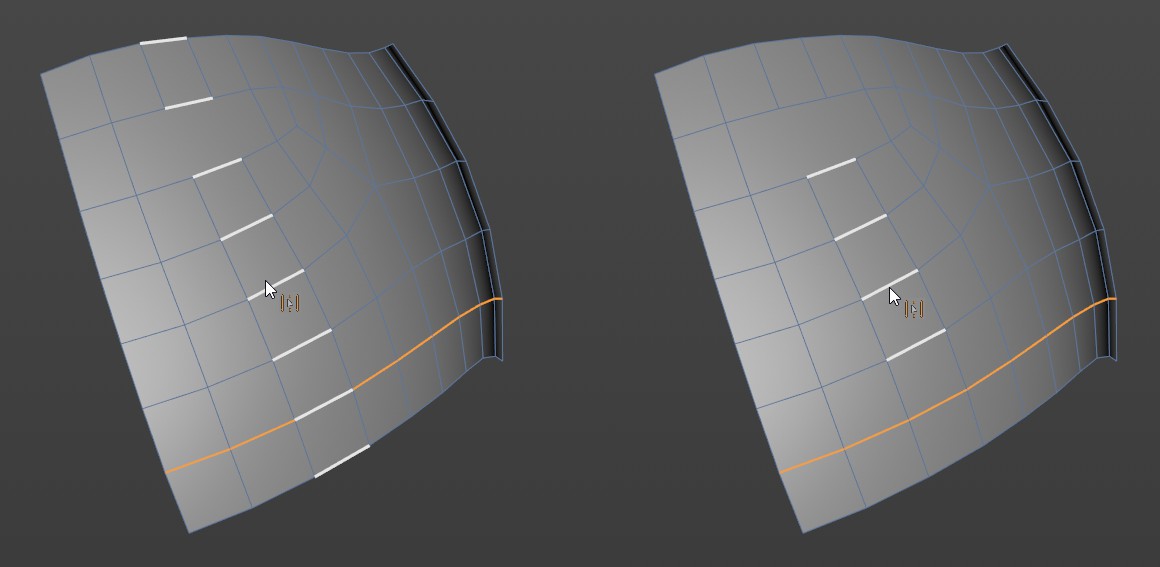The width and height of the screenshot is (1160, 567).
Task: Pick second white edge from top, left mesh
Action: click(189, 103)
